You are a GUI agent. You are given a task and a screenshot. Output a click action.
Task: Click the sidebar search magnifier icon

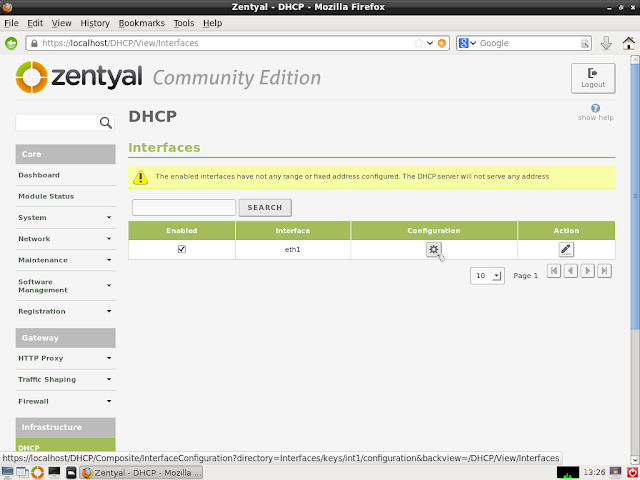coord(106,122)
